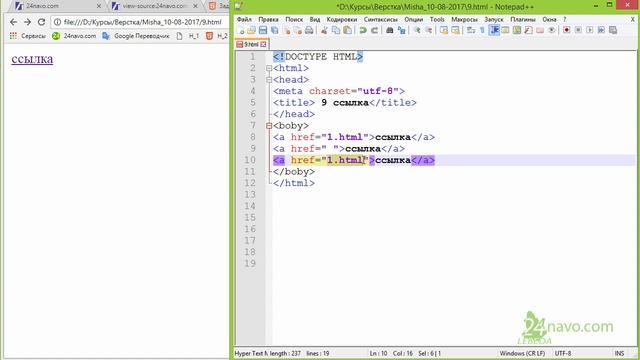Collapse the head tag fold on line 3
This screenshot has width=640, height=360.
point(269,80)
